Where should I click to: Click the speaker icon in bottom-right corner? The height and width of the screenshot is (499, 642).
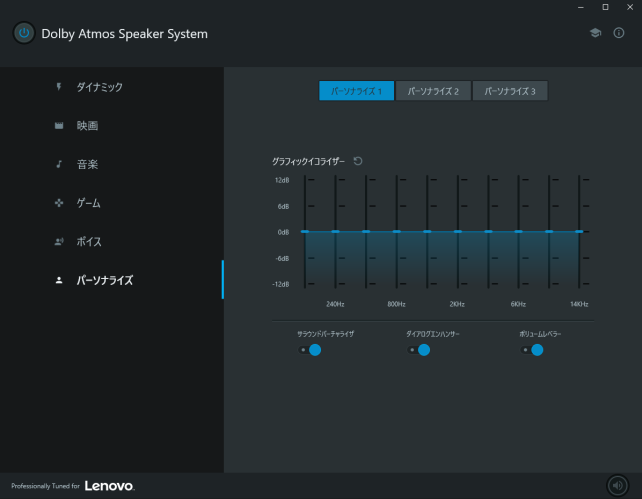coord(618,486)
